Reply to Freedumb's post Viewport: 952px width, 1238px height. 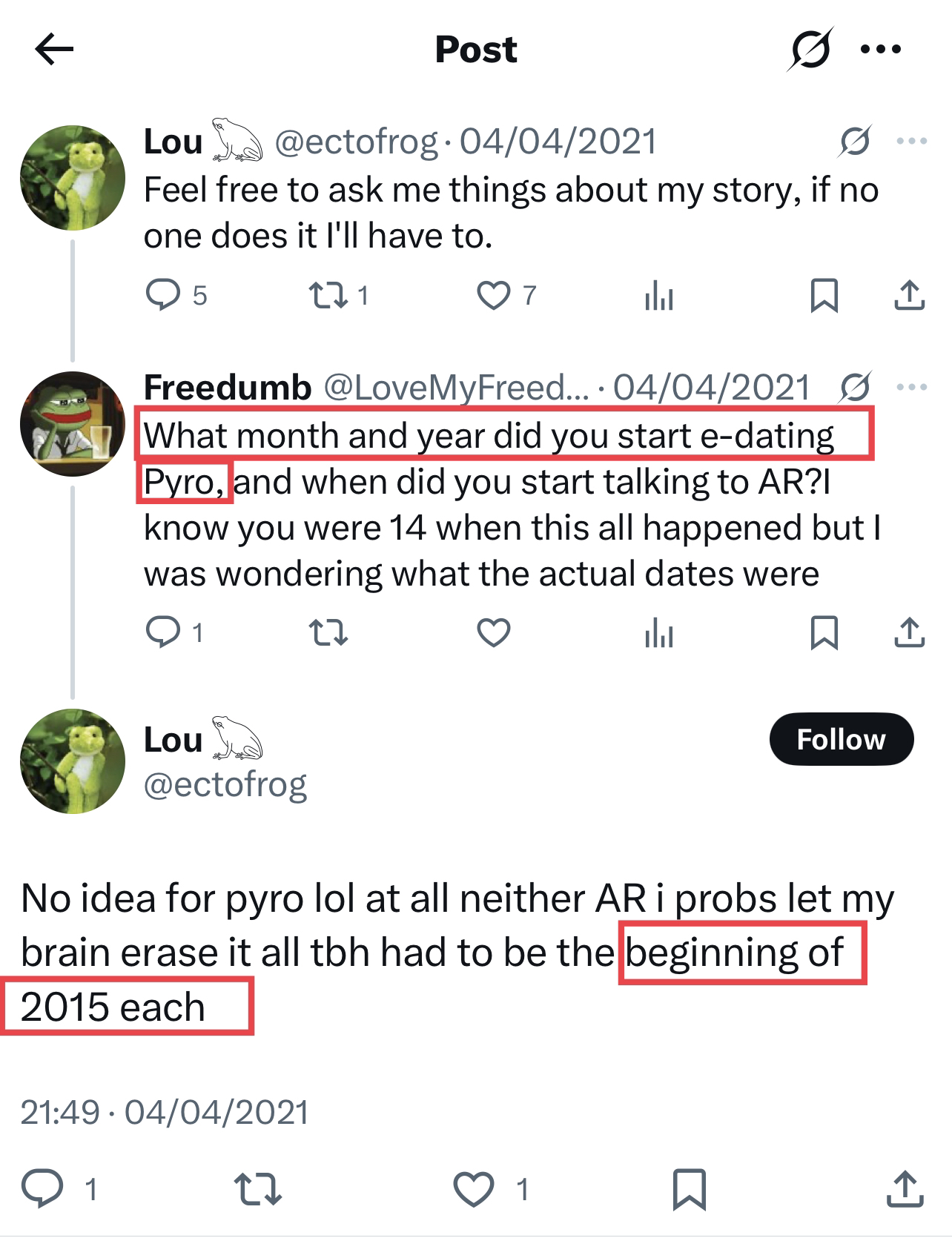[x=162, y=632]
